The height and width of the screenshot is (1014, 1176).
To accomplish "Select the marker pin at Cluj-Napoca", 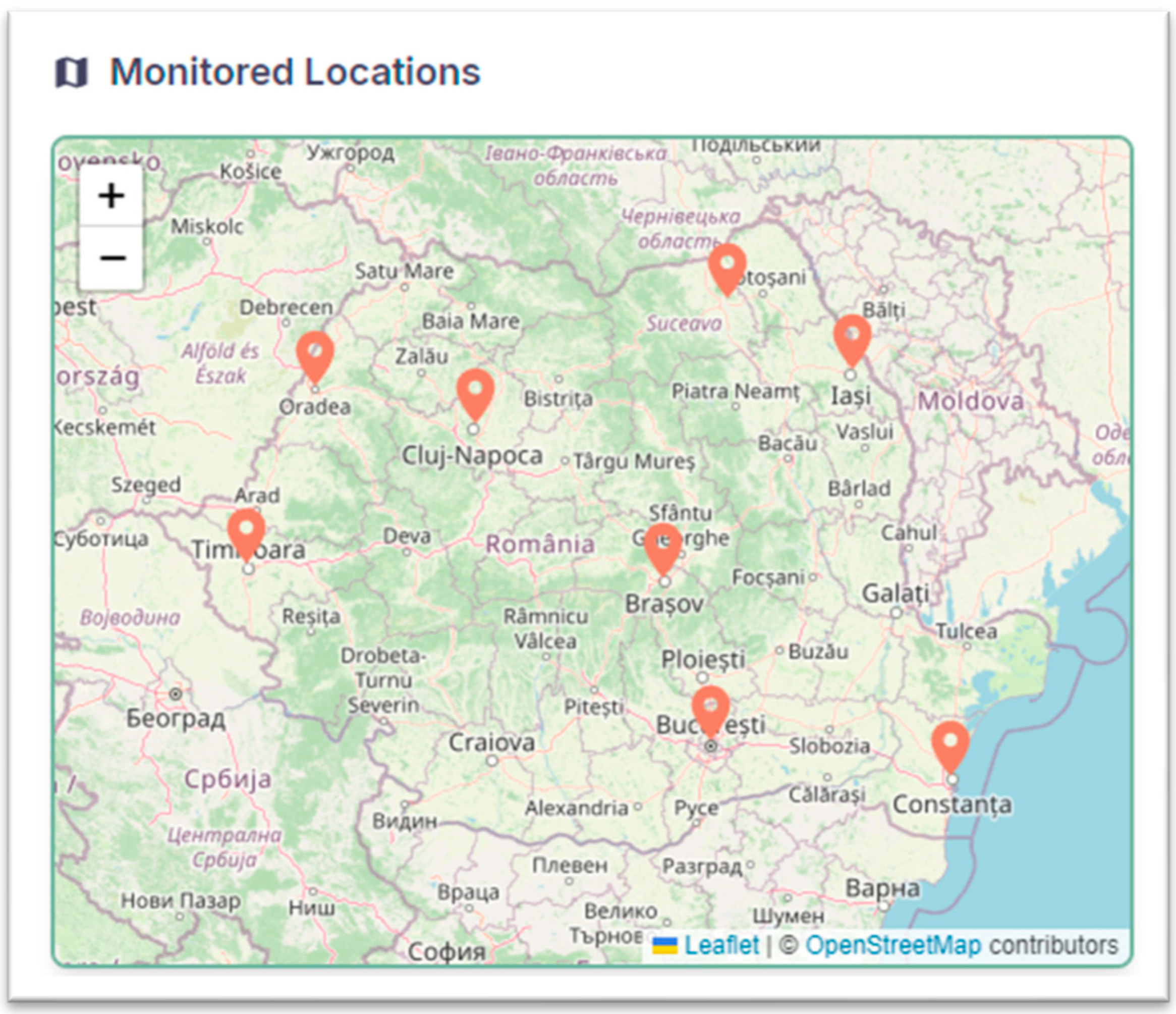I will tap(475, 392).
